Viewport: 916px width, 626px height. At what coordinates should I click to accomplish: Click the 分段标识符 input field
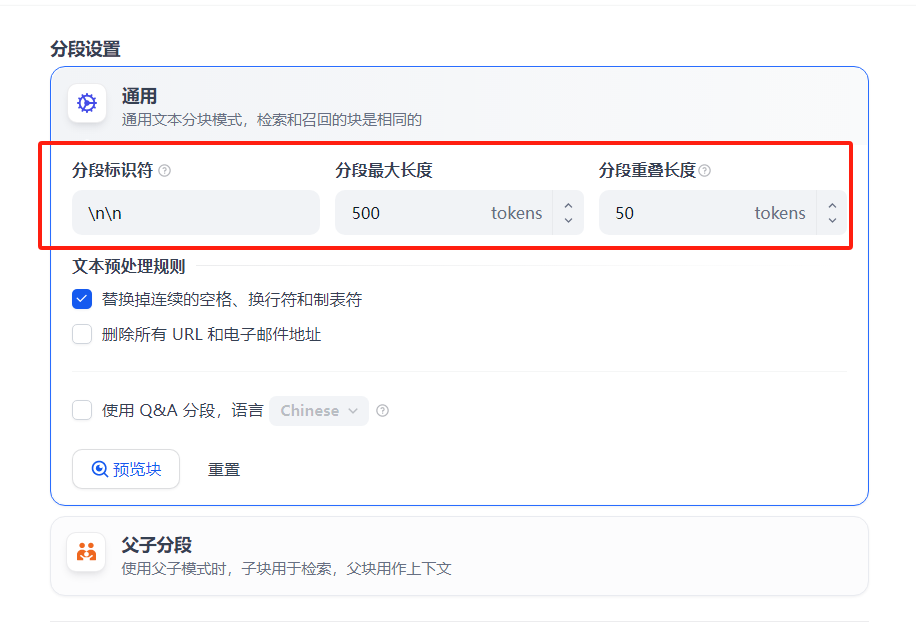coord(196,213)
